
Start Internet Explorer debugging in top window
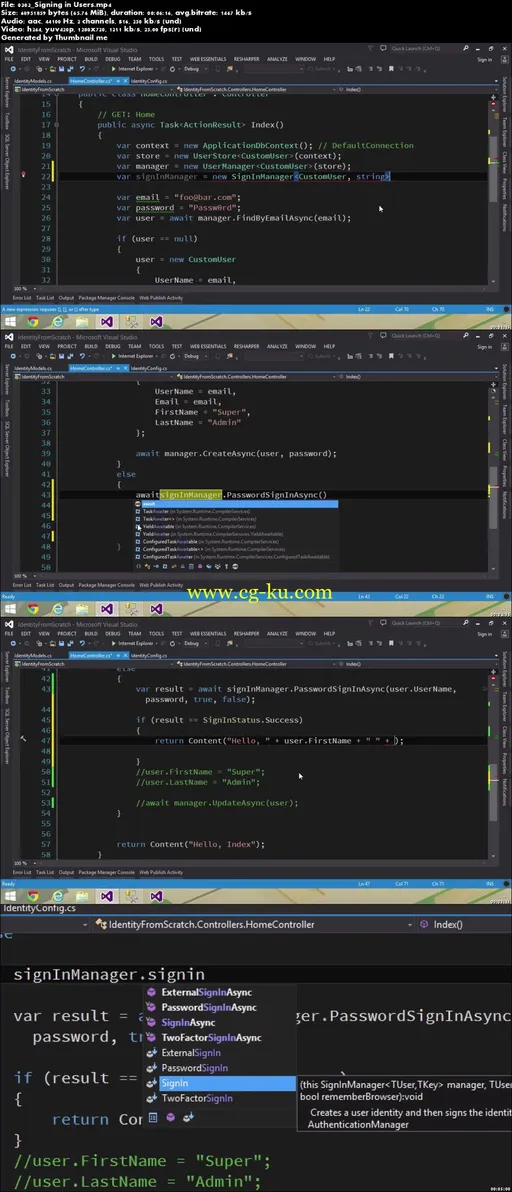(135, 68)
